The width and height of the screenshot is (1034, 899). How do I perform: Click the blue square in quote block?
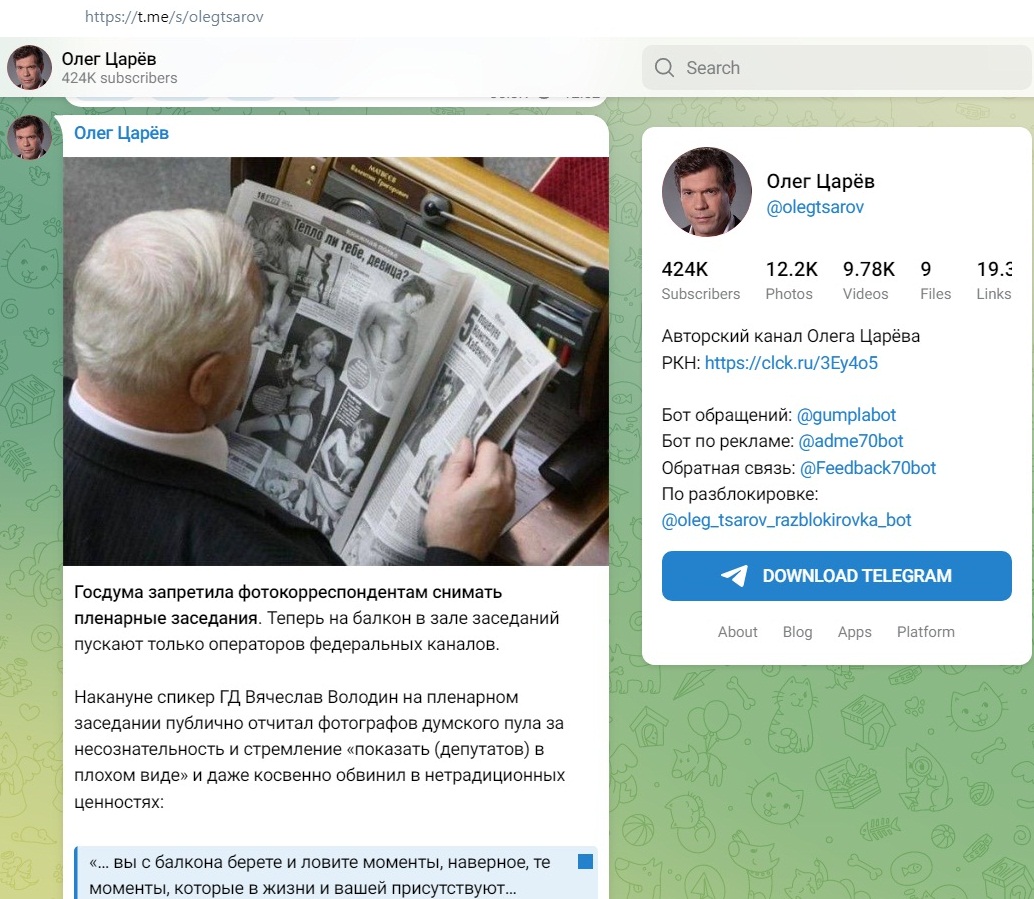585,861
